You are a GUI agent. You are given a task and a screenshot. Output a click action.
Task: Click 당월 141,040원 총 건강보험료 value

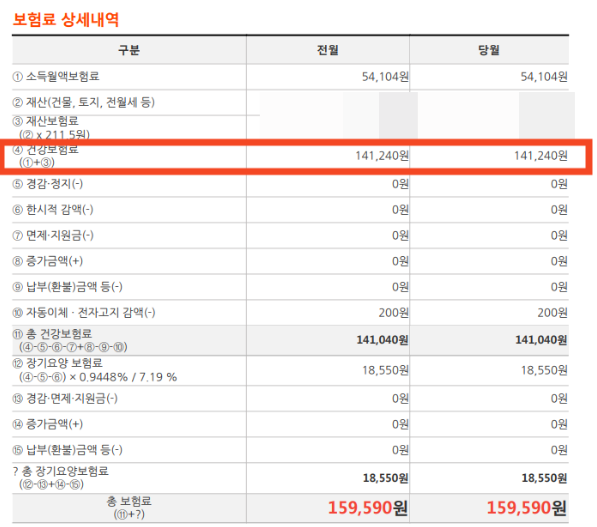pos(541,340)
